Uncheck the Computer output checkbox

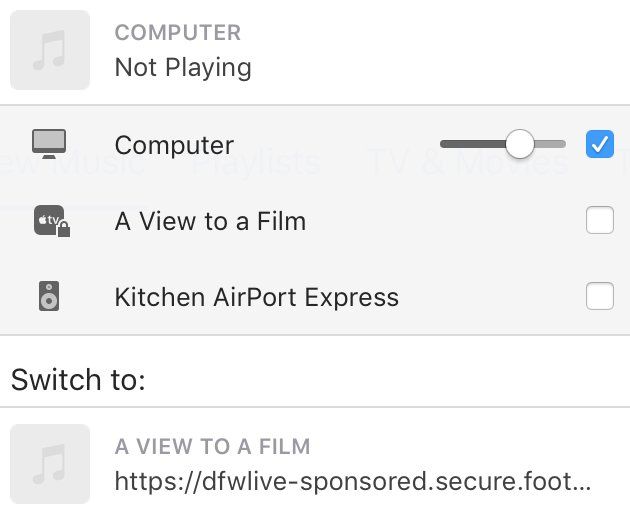[599, 144]
